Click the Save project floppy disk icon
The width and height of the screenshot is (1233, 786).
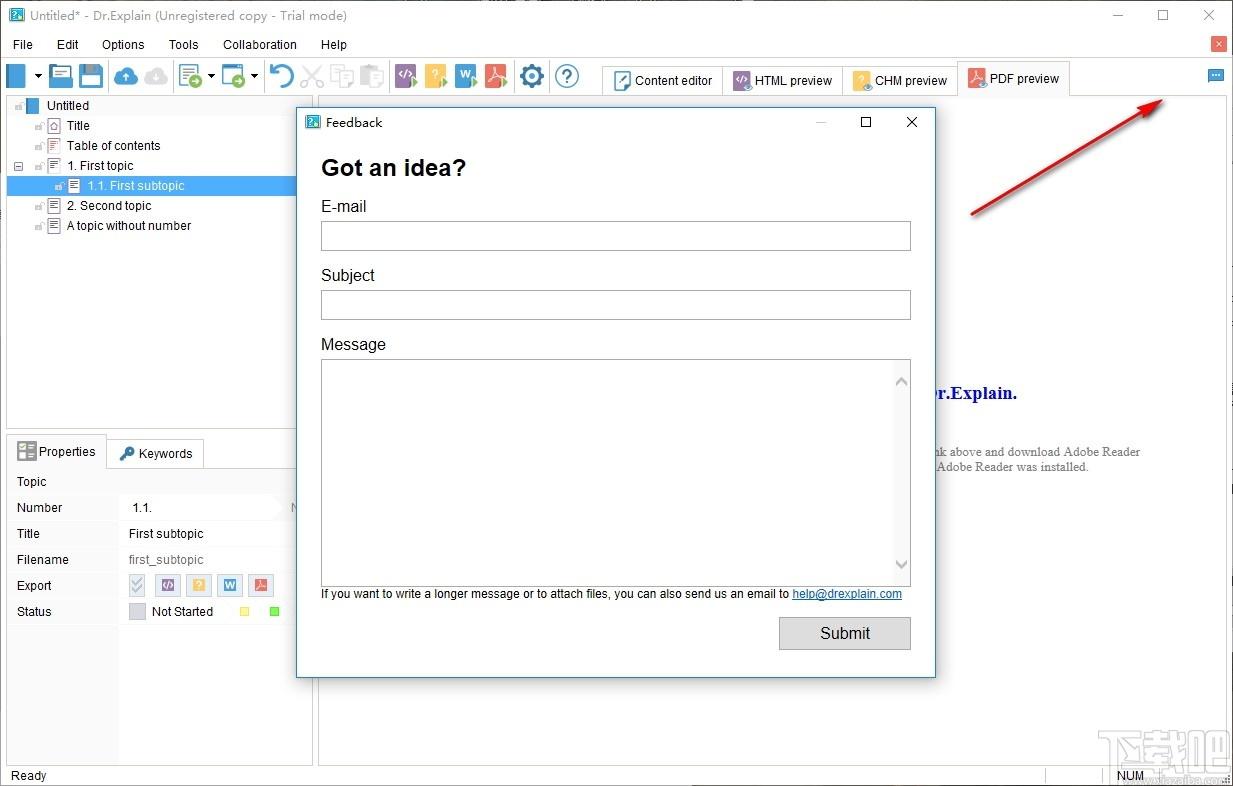pos(91,76)
